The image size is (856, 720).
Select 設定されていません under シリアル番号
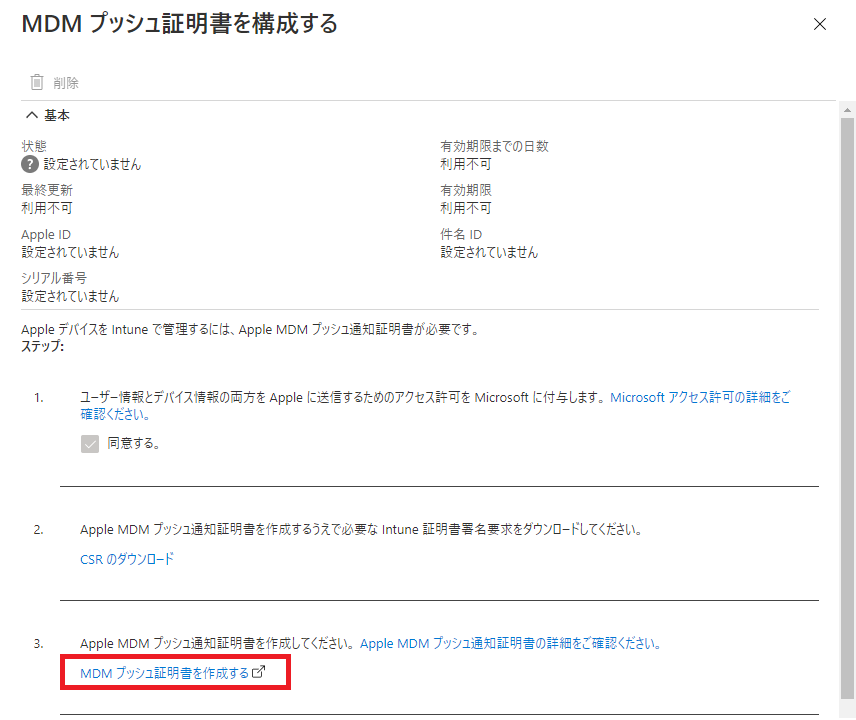tap(70, 296)
